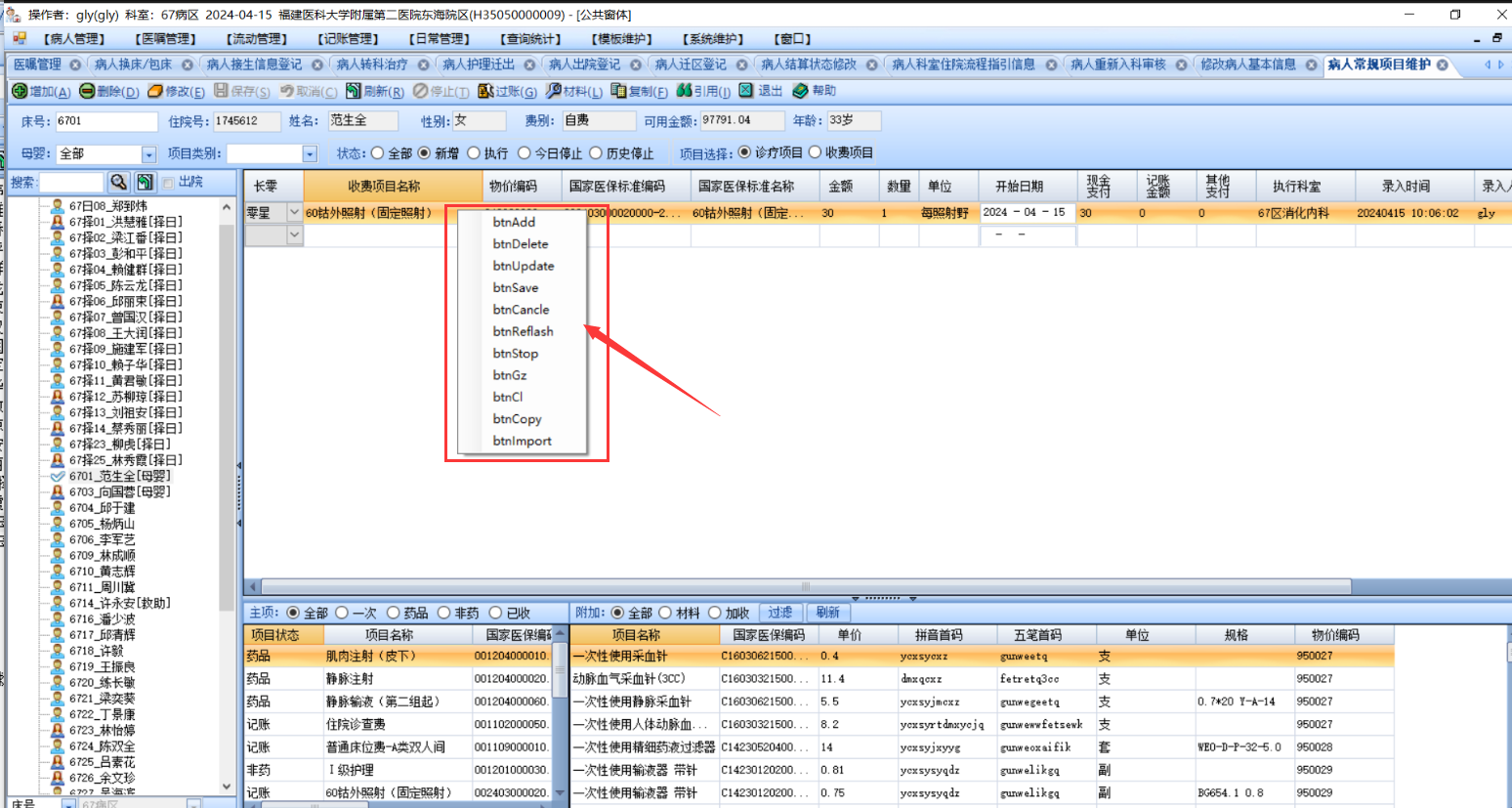Viewport: 1512px width, 808px height.
Task: Close the 病人出院登记 tab
Action: click(x=636, y=64)
